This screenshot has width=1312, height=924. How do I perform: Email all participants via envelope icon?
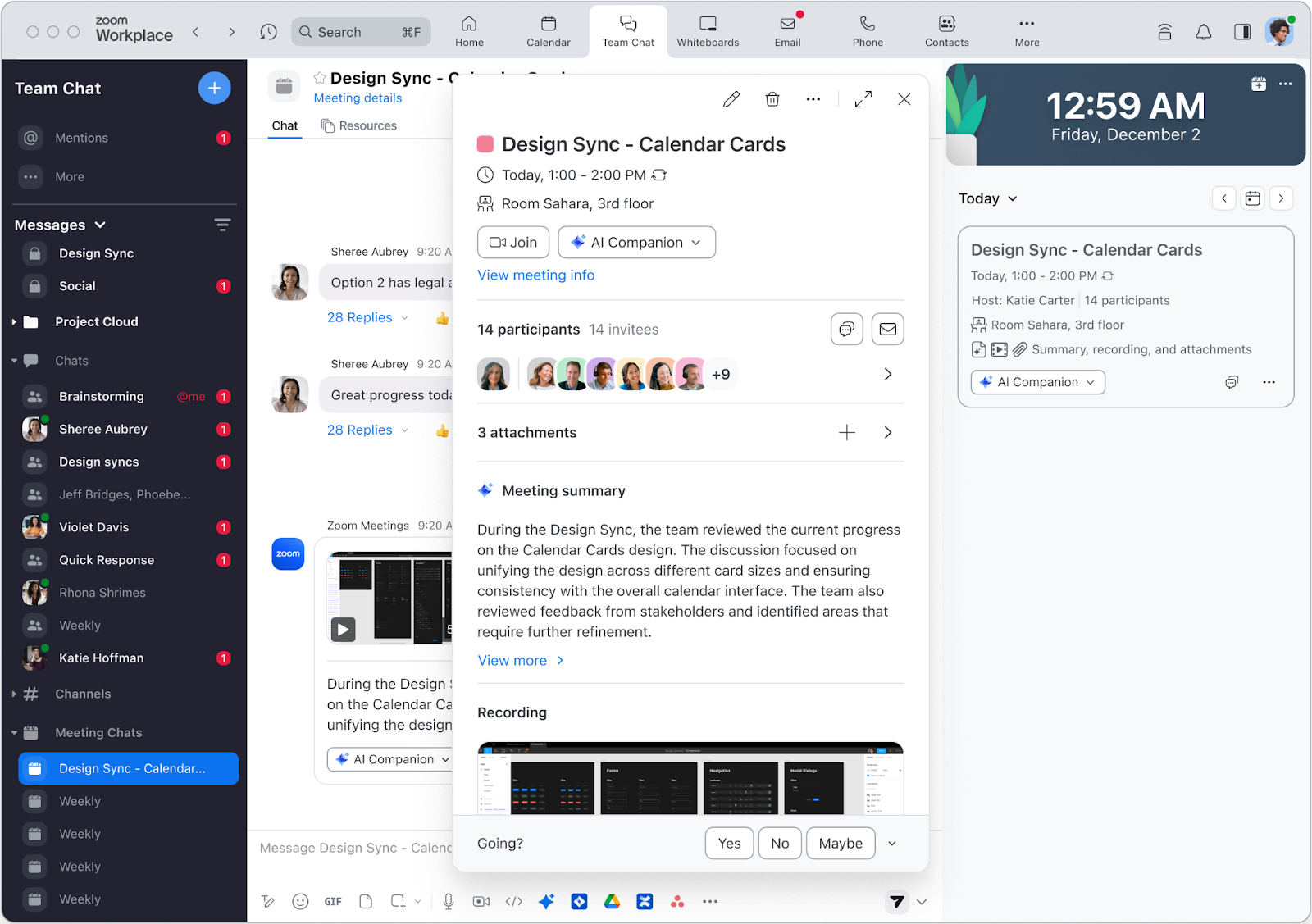(x=888, y=330)
